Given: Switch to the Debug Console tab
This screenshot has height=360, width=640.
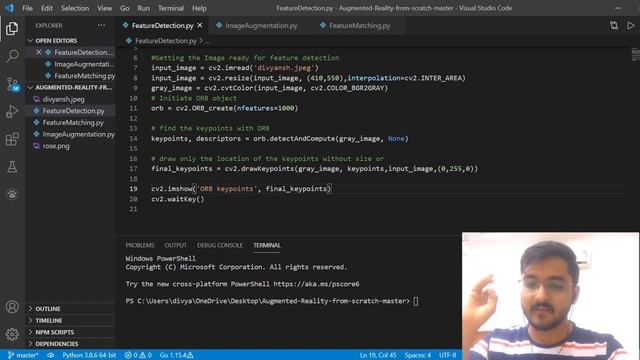Looking at the screenshot, I should click(x=220, y=245).
